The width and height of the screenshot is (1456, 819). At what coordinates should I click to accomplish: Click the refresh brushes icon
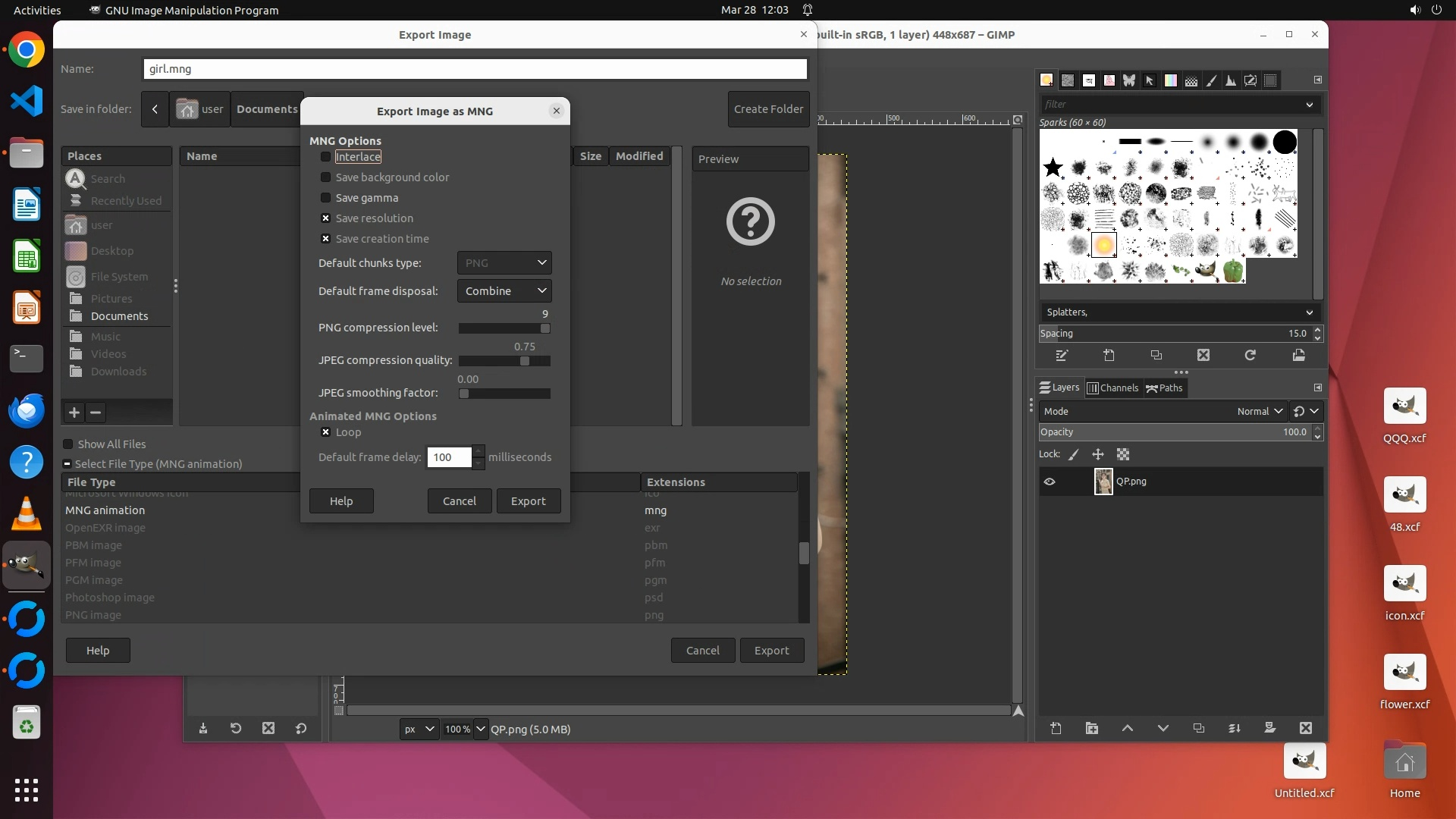[x=1250, y=355]
